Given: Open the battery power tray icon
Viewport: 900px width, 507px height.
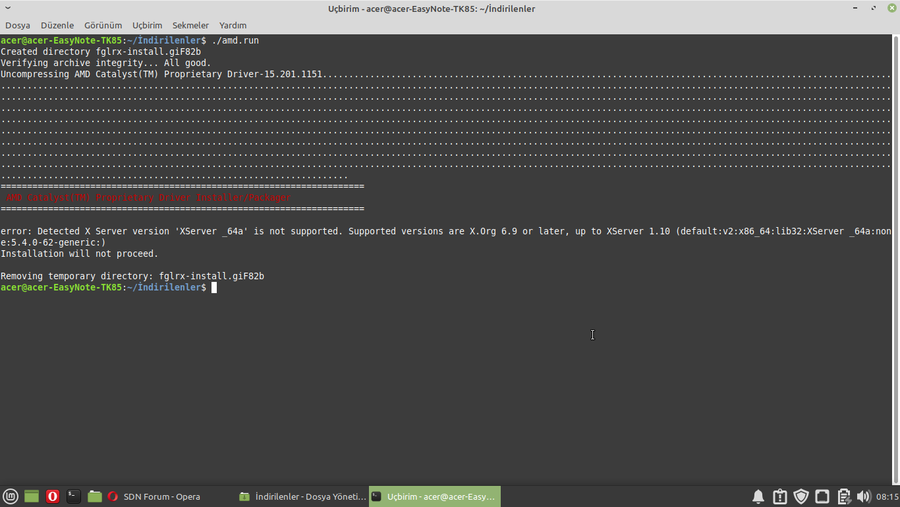Looking at the screenshot, I should [843, 497].
